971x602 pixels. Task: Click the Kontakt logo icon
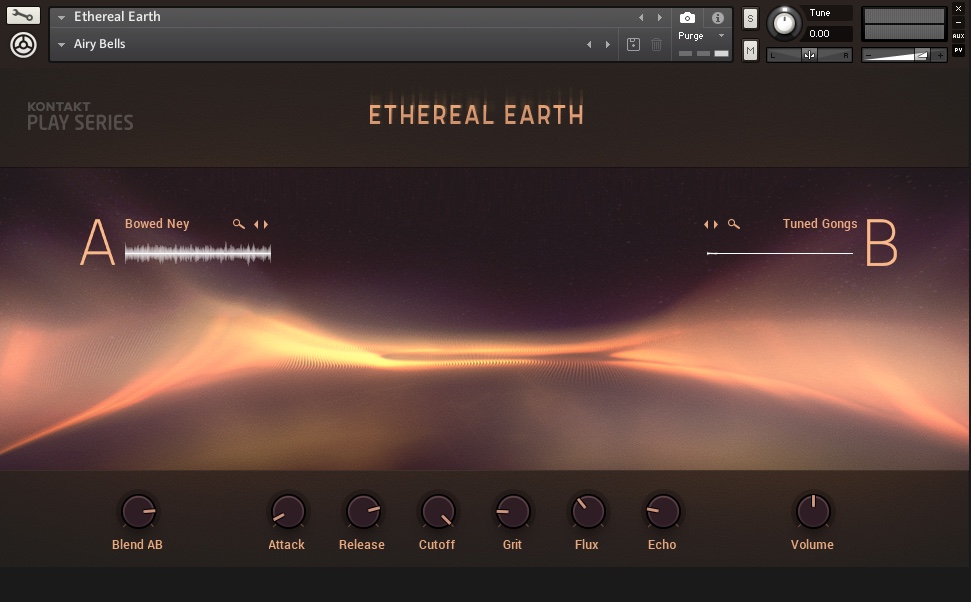(x=23, y=44)
